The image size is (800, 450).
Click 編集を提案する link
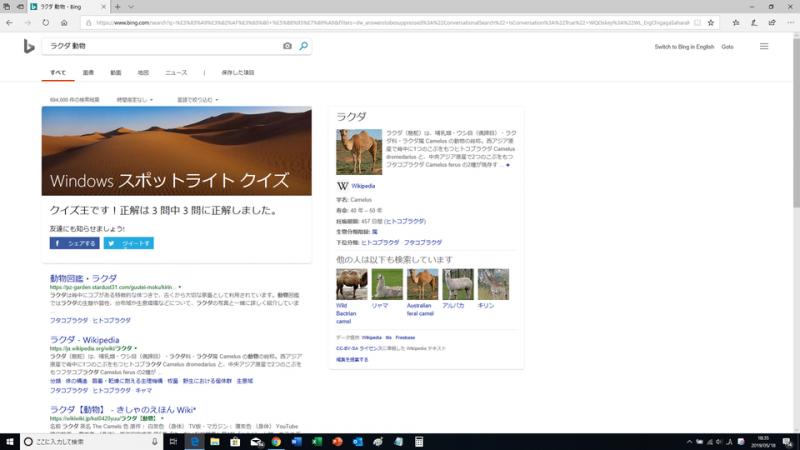tap(352, 360)
